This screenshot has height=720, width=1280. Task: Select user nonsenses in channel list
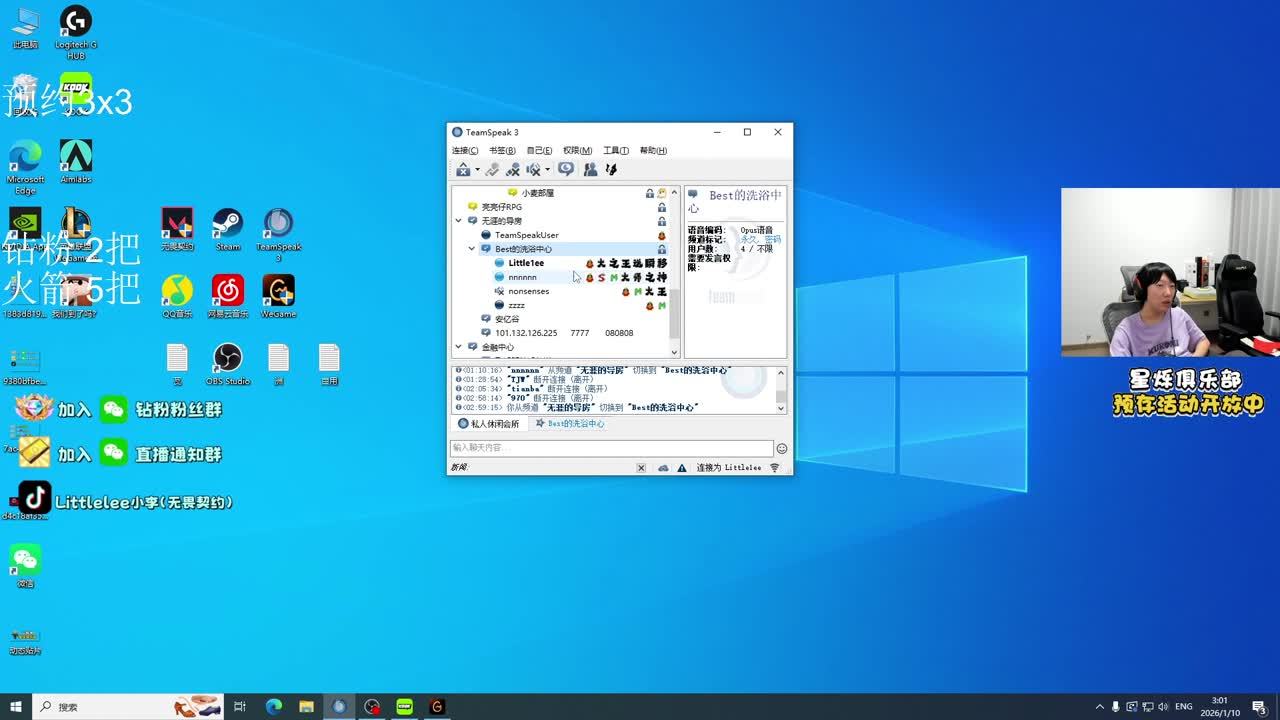[528, 291]
